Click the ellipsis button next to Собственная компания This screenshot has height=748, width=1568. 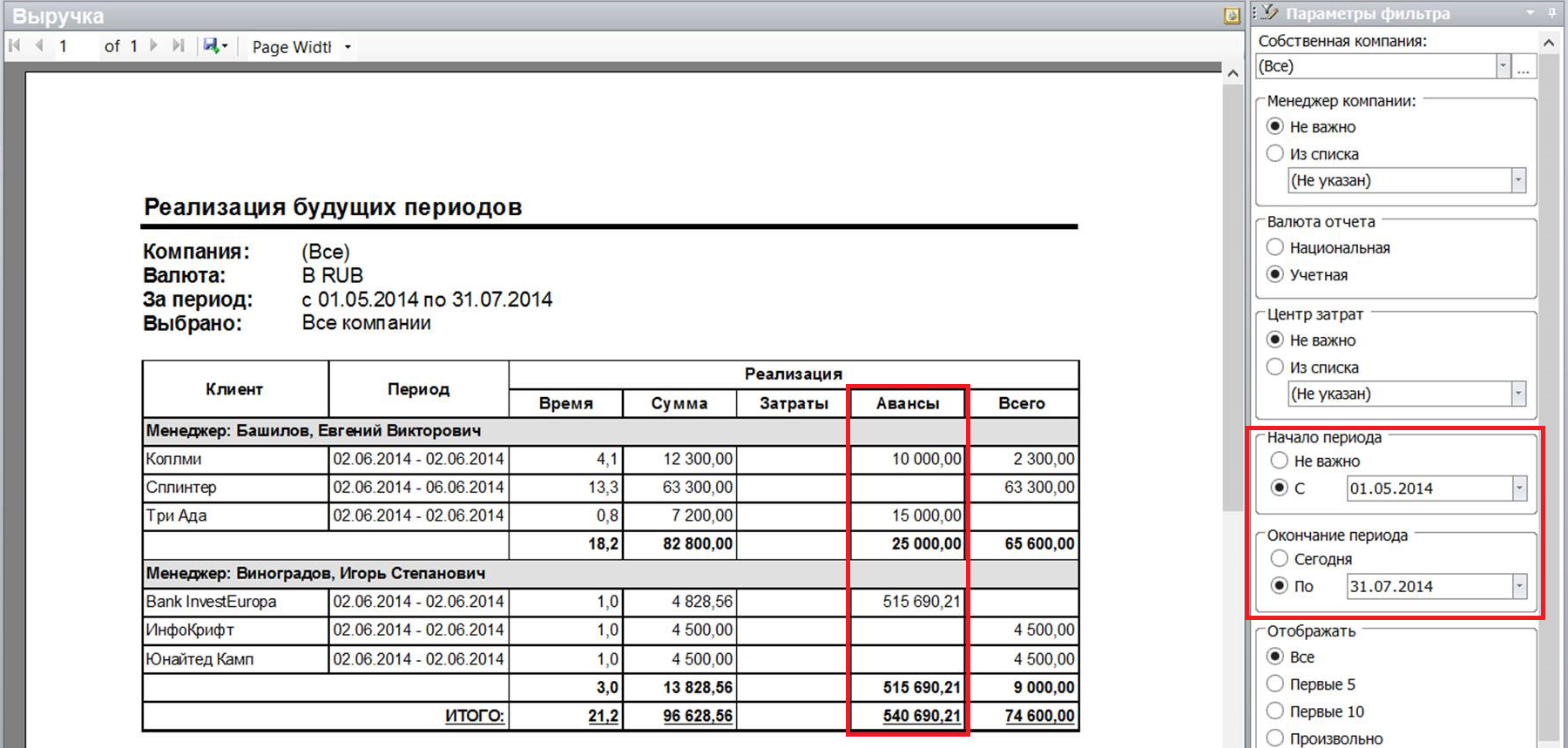click(1523, 66)
